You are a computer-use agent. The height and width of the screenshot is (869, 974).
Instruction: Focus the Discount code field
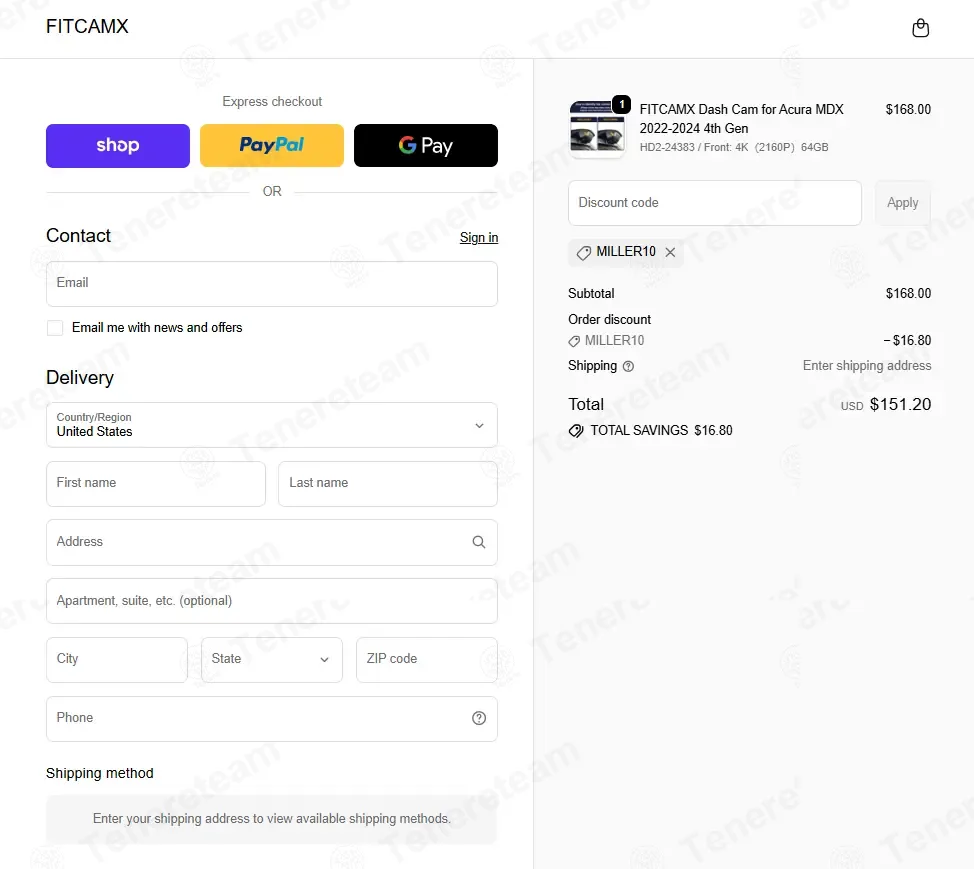click(x=714, y=203)
